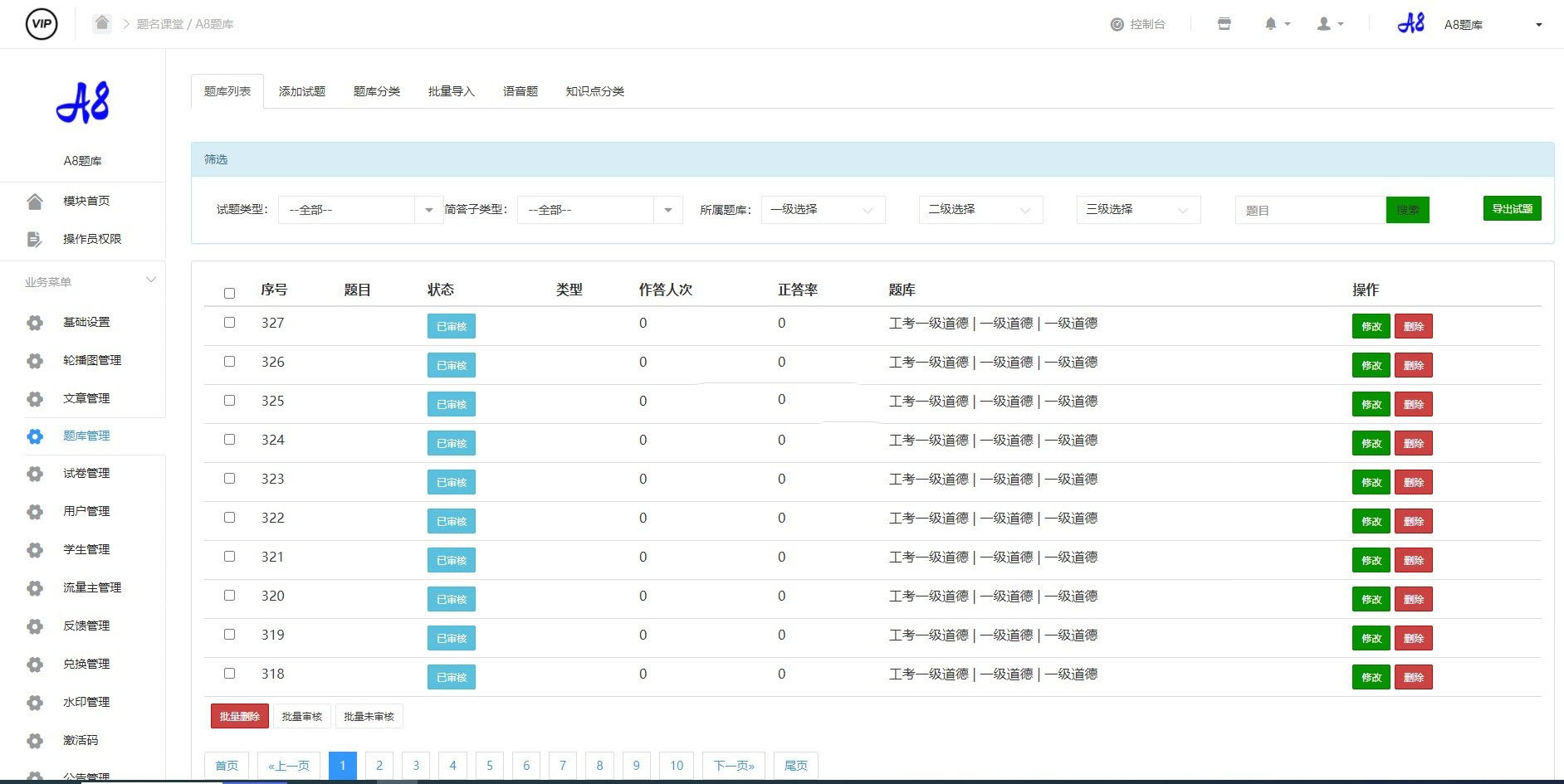Tick the select-all checkbox in the table header
The height and width of the screenshot is (784, 1564).
(230, 293)
